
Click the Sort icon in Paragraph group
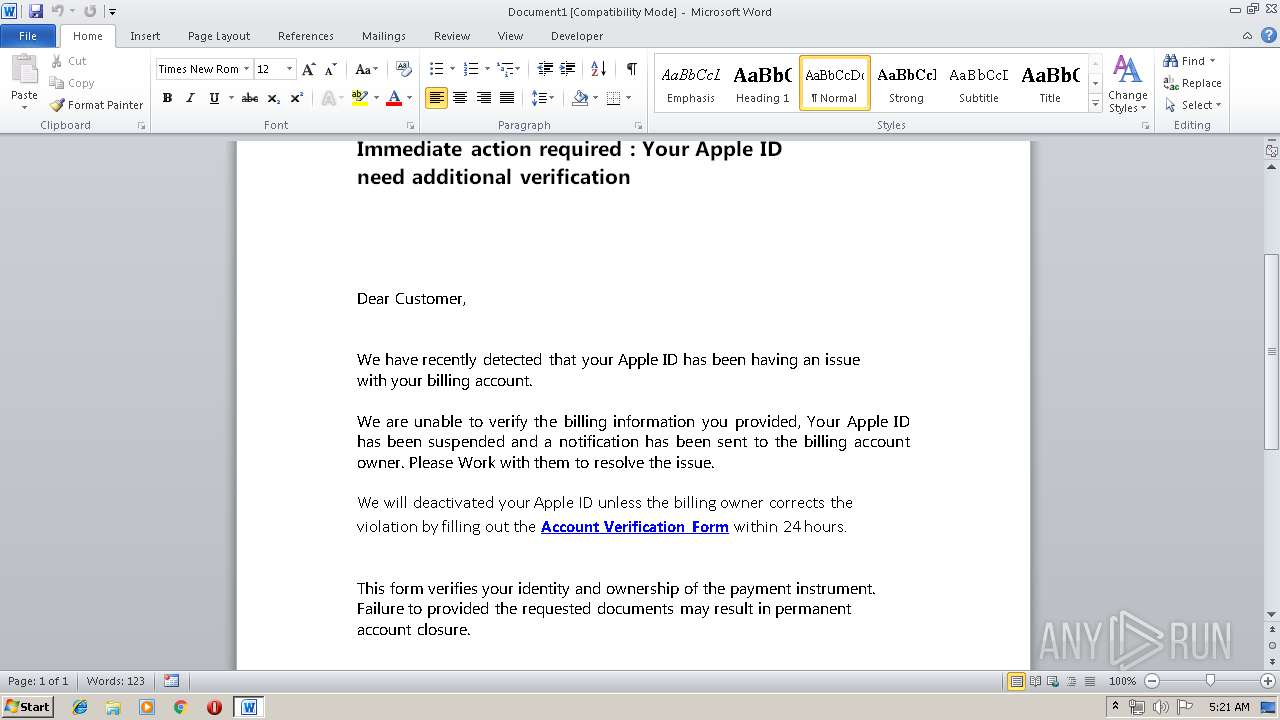pyautogui.click(x=598, y=69)
